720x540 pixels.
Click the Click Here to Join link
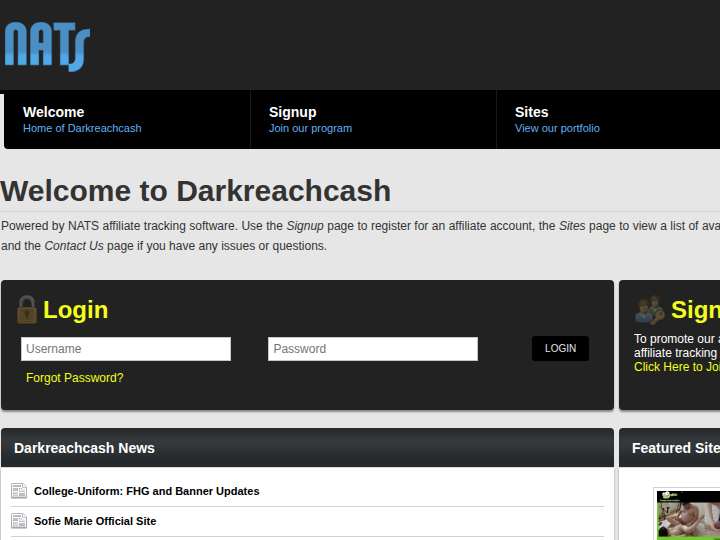click(x=677, y=367)
